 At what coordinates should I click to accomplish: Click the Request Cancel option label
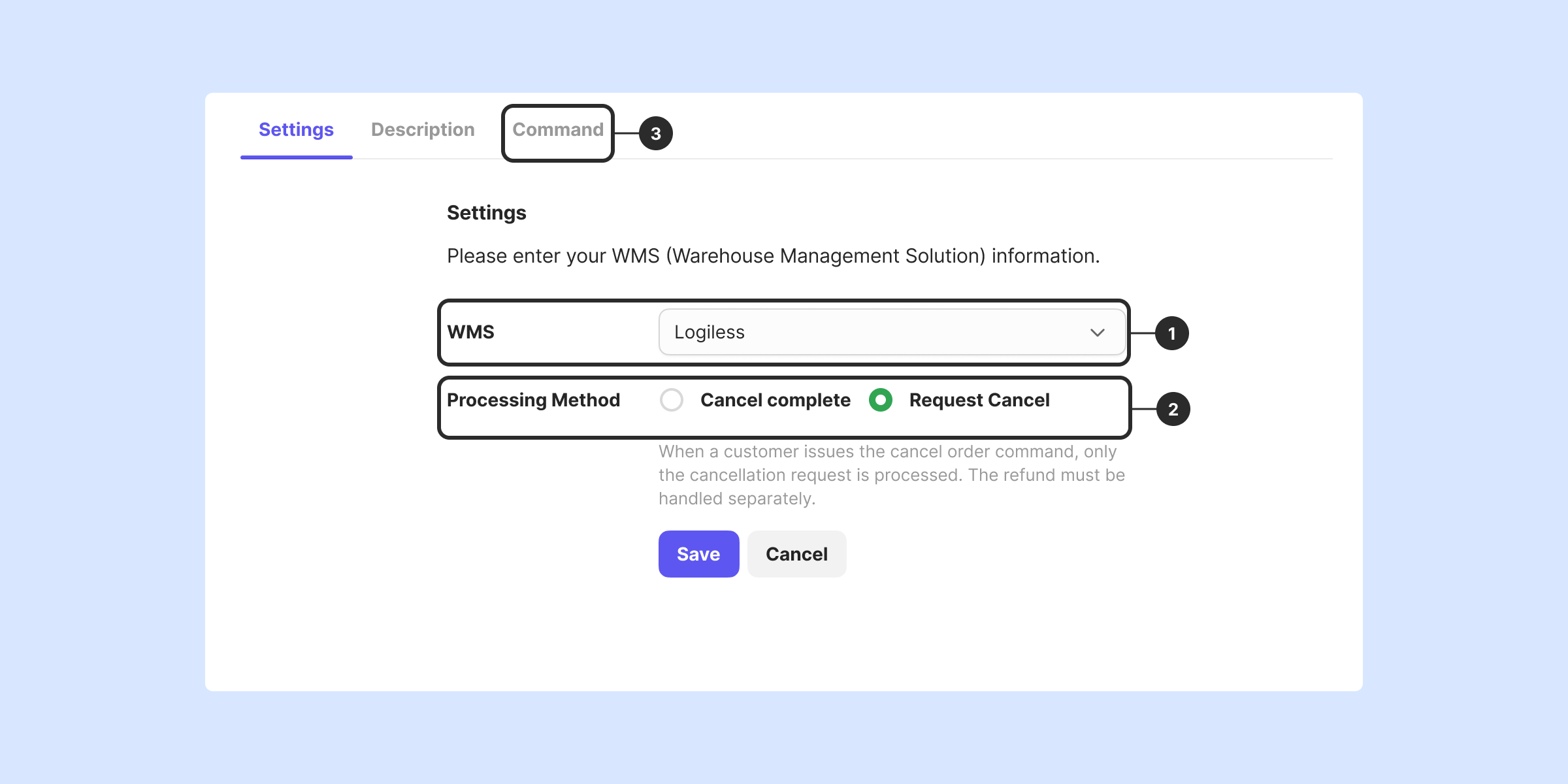[979, 400]
